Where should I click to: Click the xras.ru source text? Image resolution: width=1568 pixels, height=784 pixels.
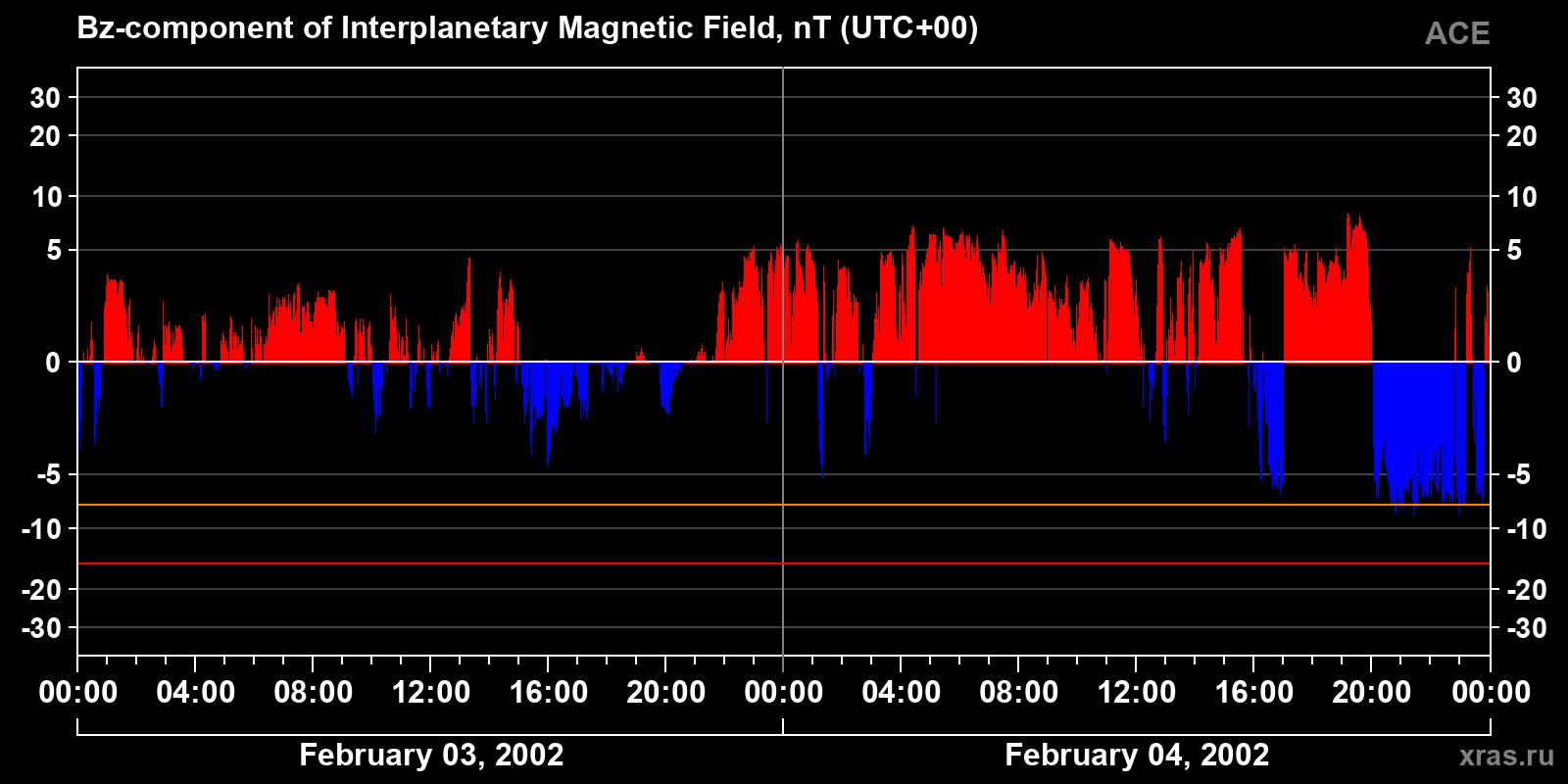pyautogui.click(x=1506, y=756)
